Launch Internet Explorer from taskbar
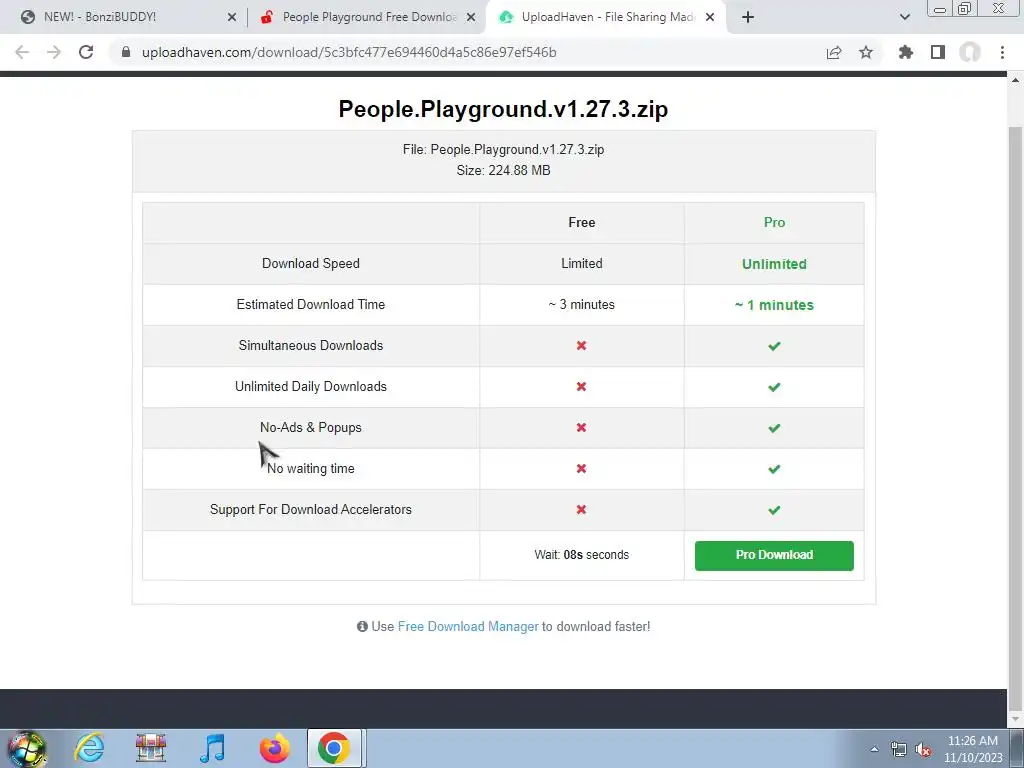 point(89,748)
